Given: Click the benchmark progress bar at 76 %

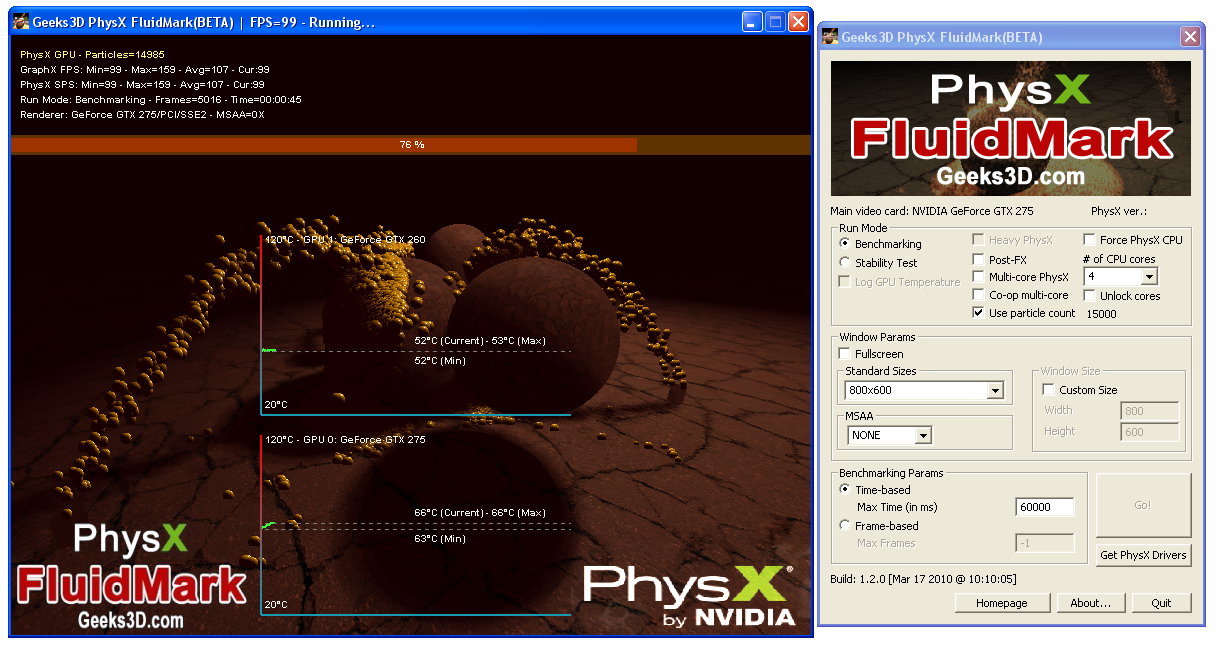Looking at the screenshot, I should tap(411, 145).
